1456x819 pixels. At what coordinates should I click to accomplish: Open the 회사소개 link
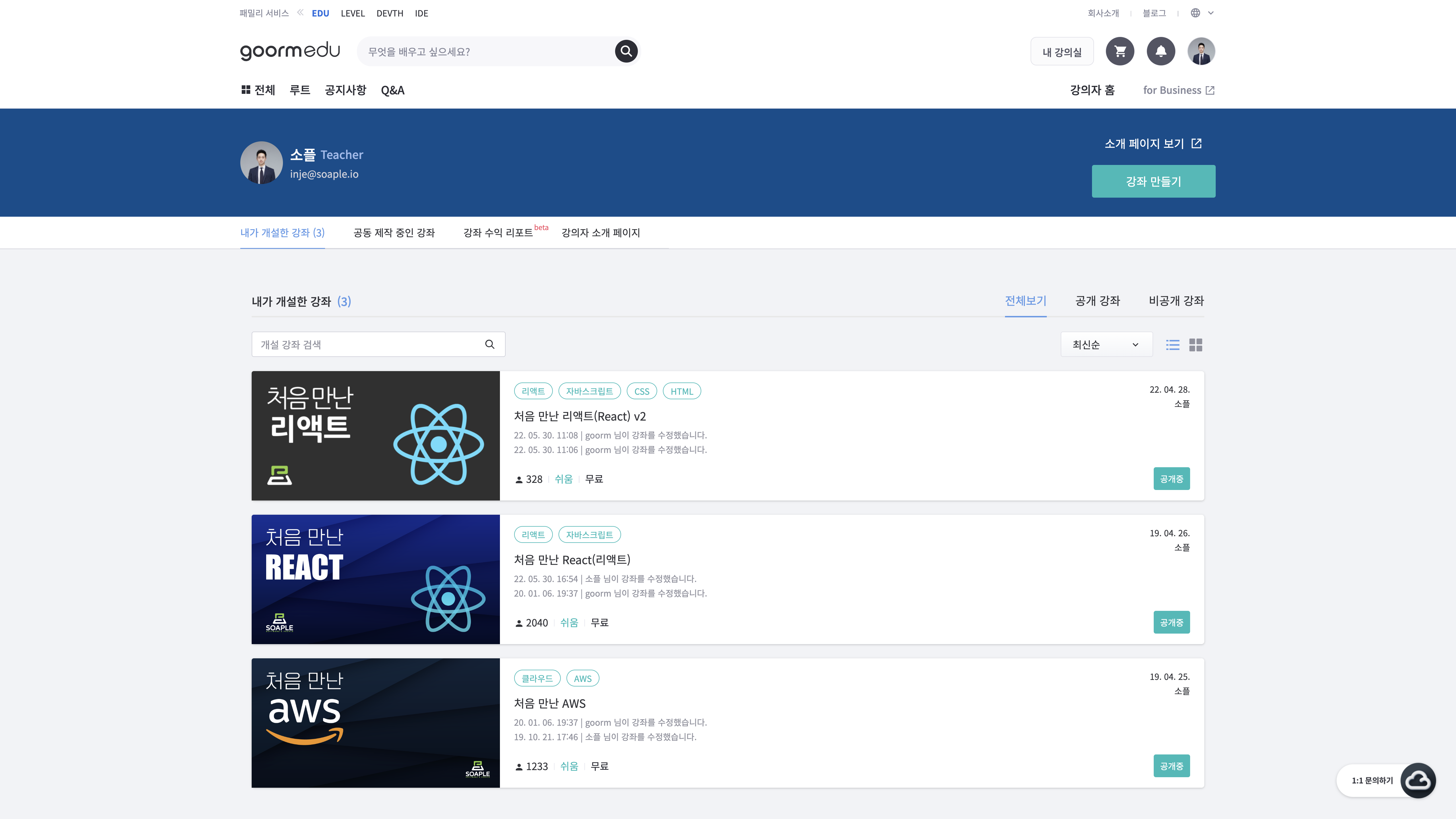click(1103, 13)
